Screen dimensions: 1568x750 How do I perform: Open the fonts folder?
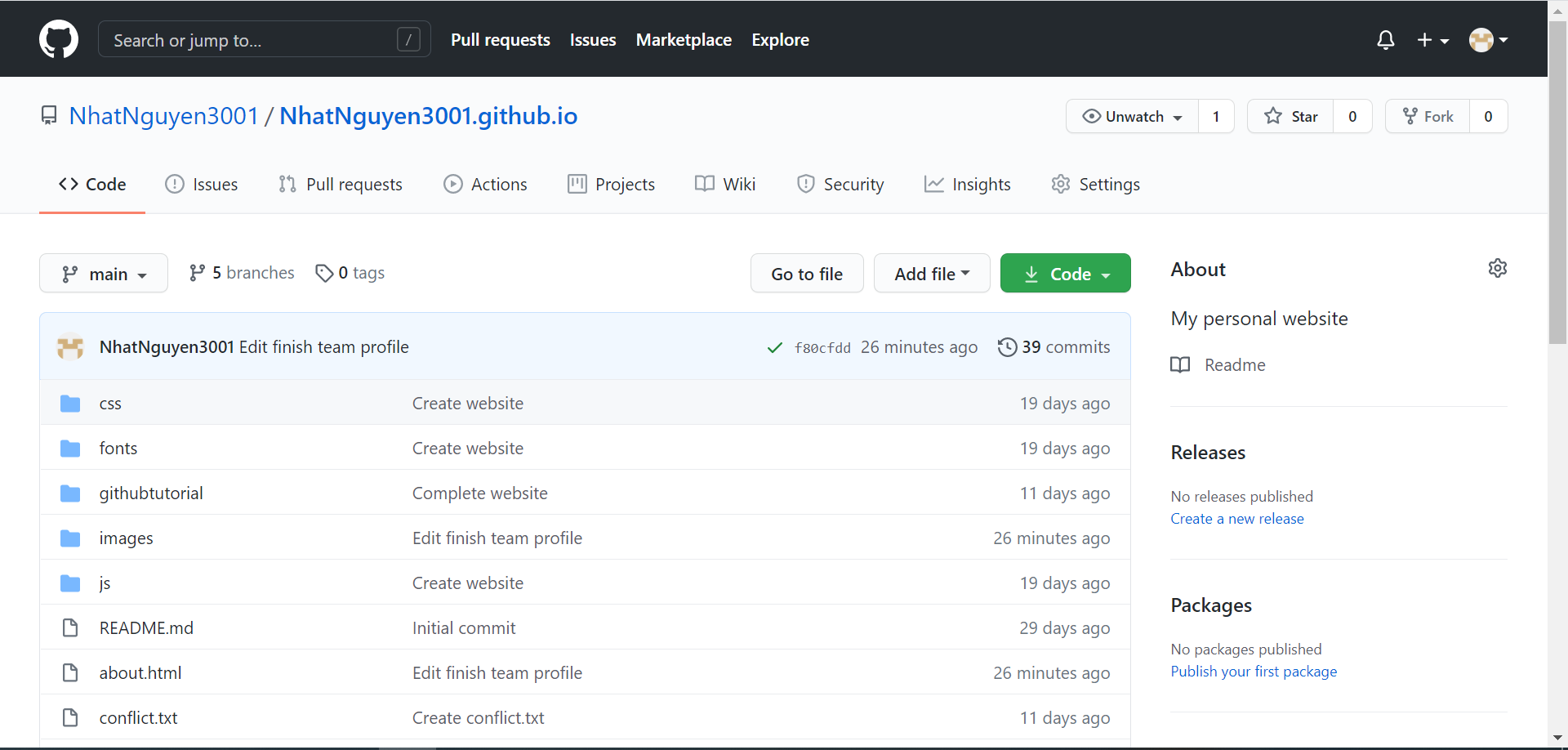click(x=118, y=449)
